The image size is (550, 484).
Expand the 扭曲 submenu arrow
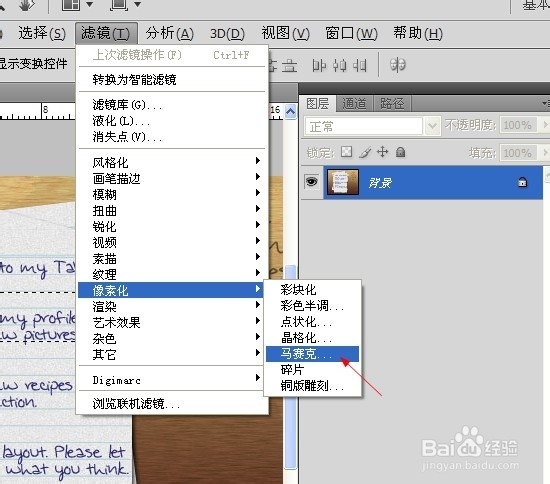(258, 209)
